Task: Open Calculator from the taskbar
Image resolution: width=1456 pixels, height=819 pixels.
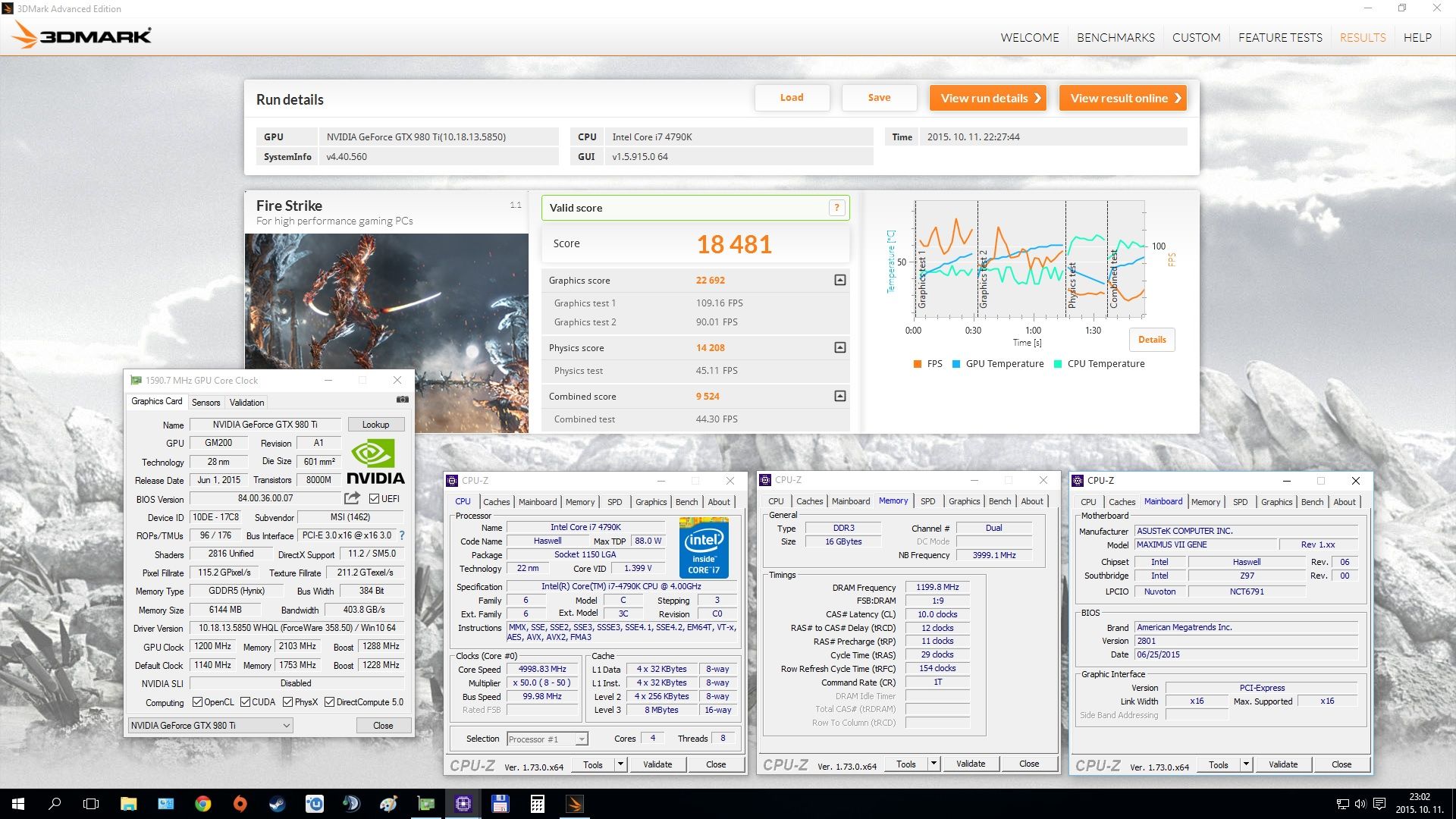Action: tap(537, 804)
